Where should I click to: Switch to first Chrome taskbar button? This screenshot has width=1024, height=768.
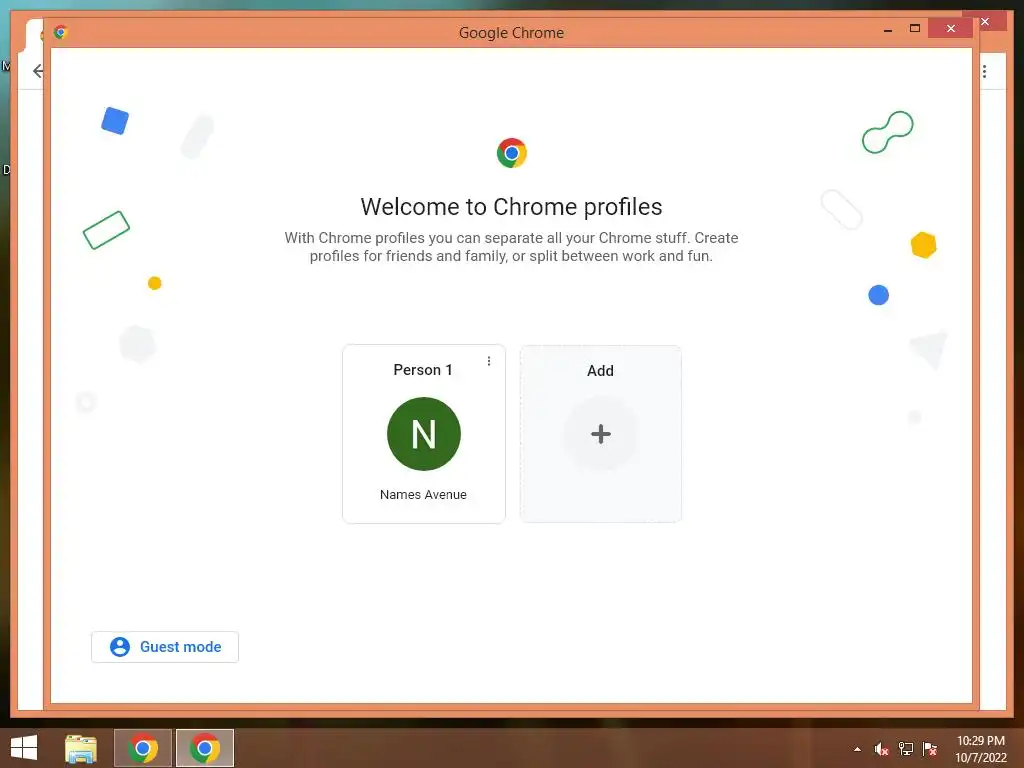pos(143,748)
